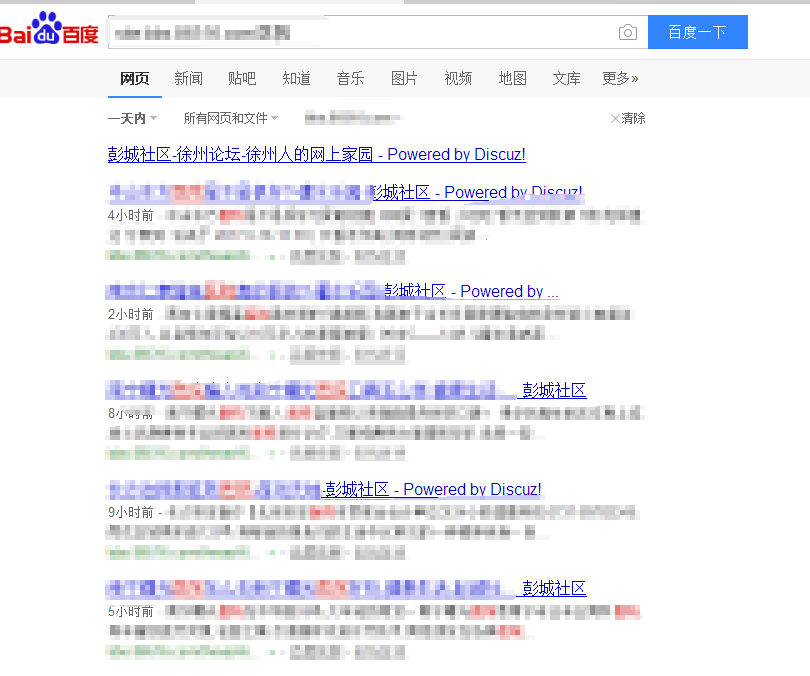This screenshot has height=676, width=810.
Task: Open the 文库 tab
Action: (566, 78)
